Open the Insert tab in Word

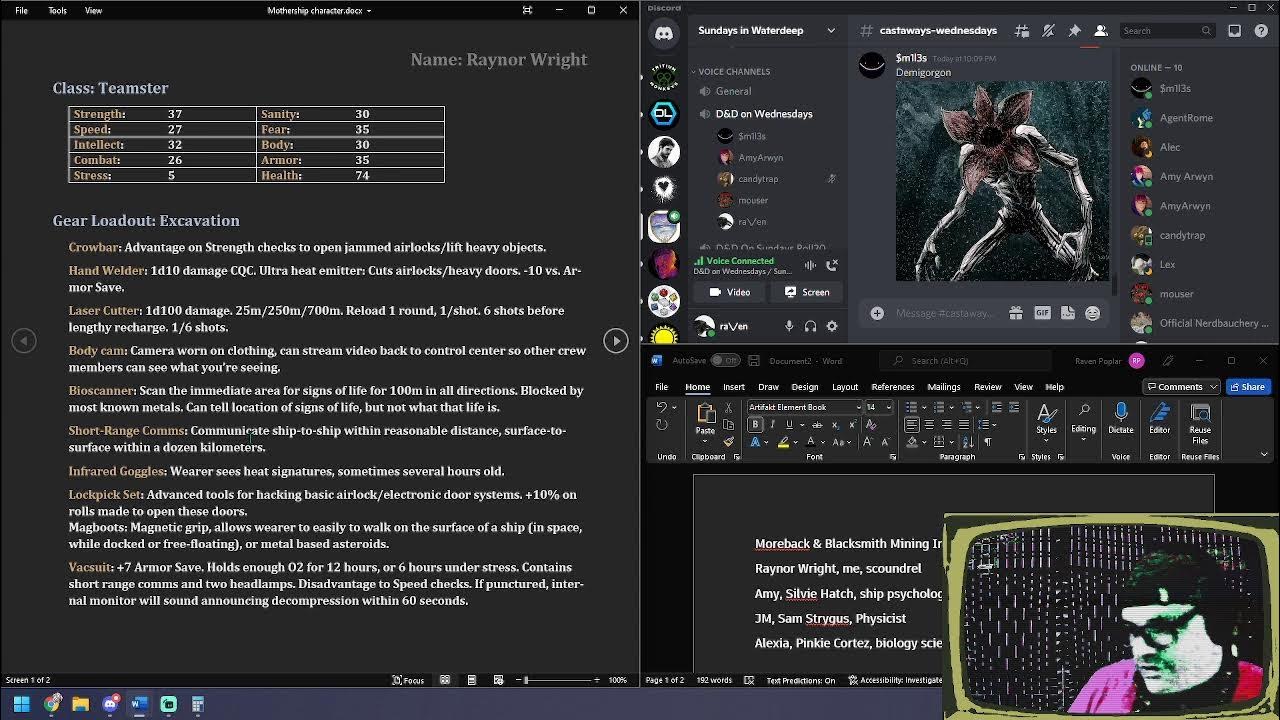(x=733, y=387)
